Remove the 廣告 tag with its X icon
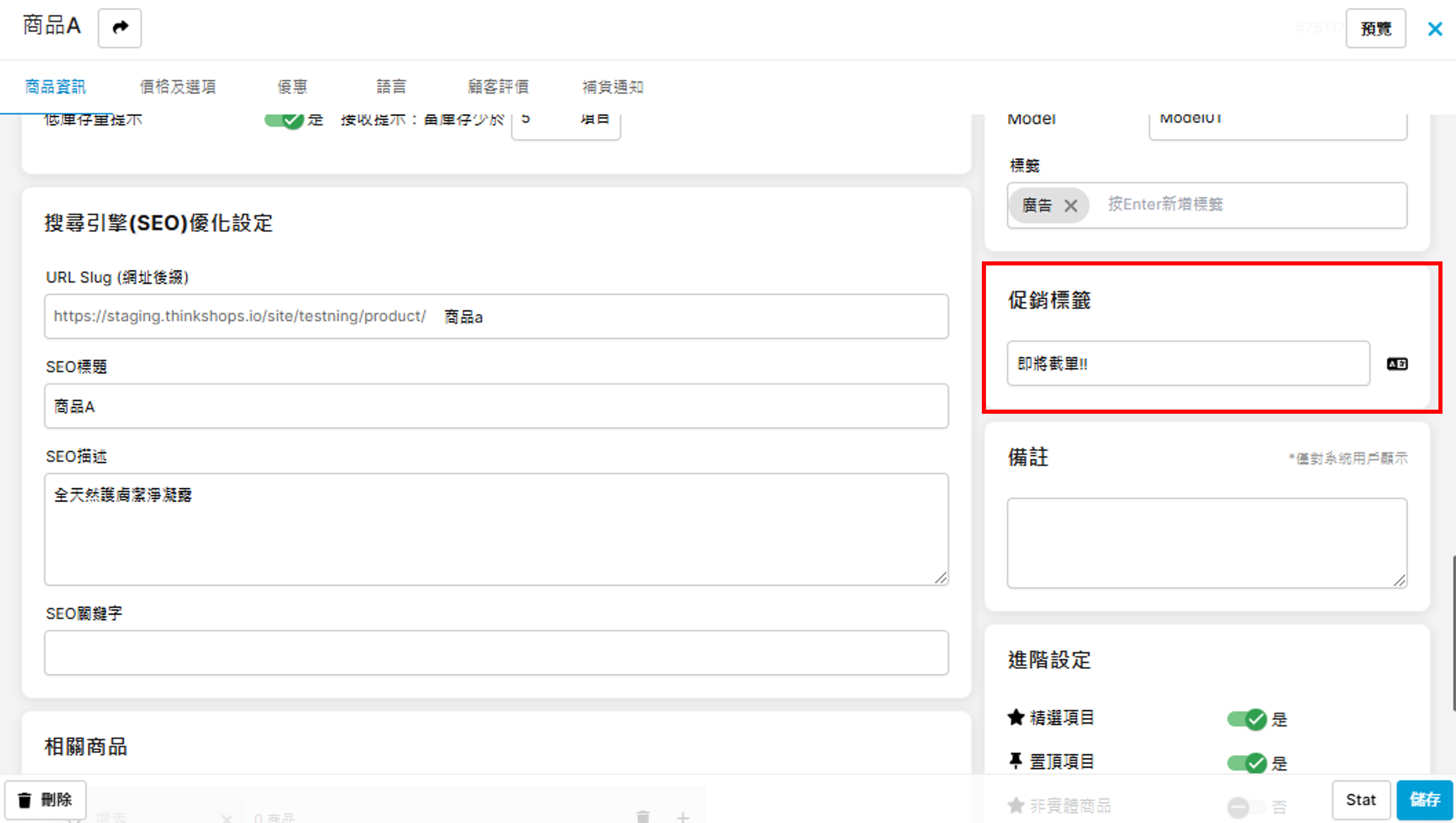1456x823 pixels. click(x=1070, y=205)
